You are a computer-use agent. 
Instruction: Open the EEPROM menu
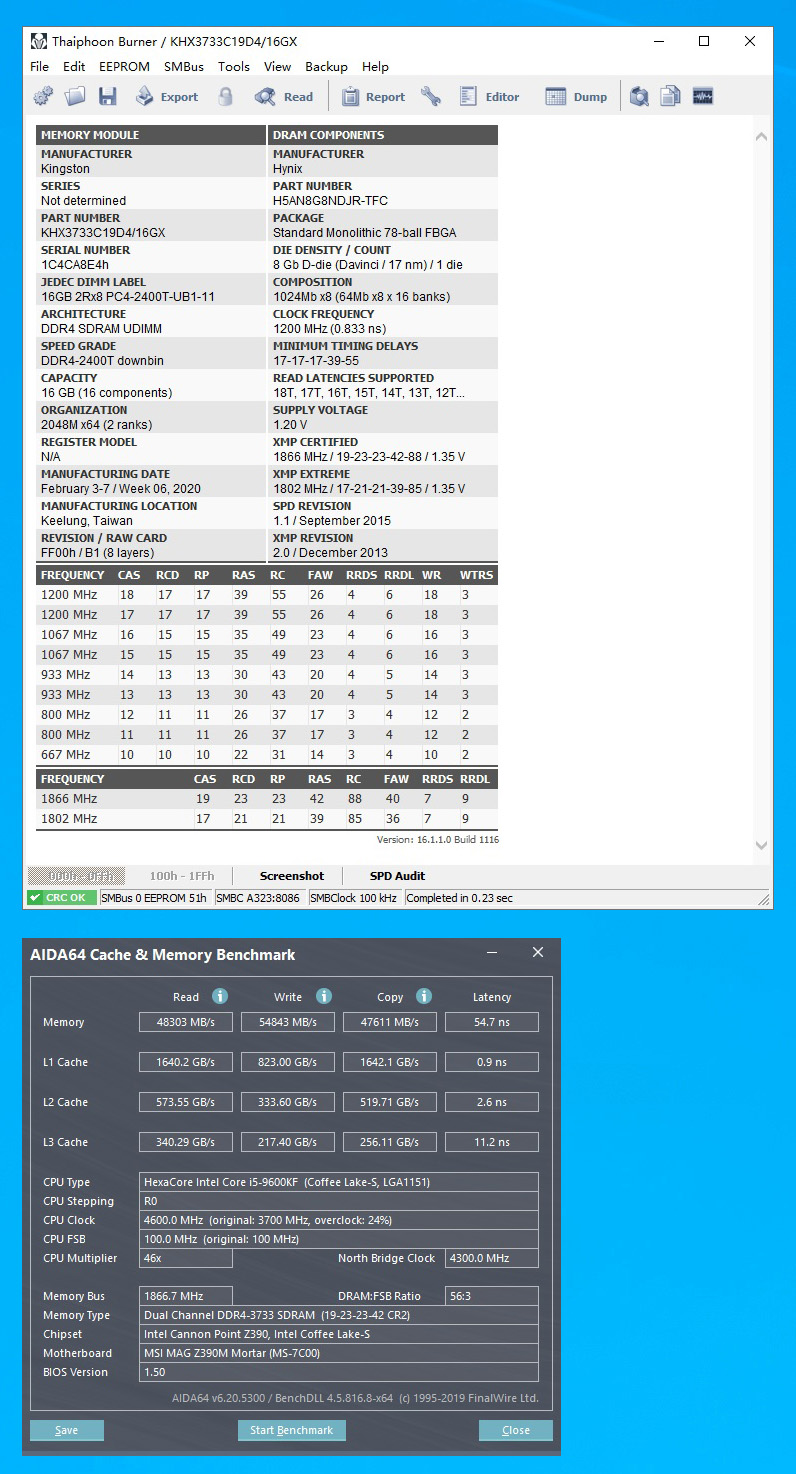pyautogui.click(x=124, y=67)
